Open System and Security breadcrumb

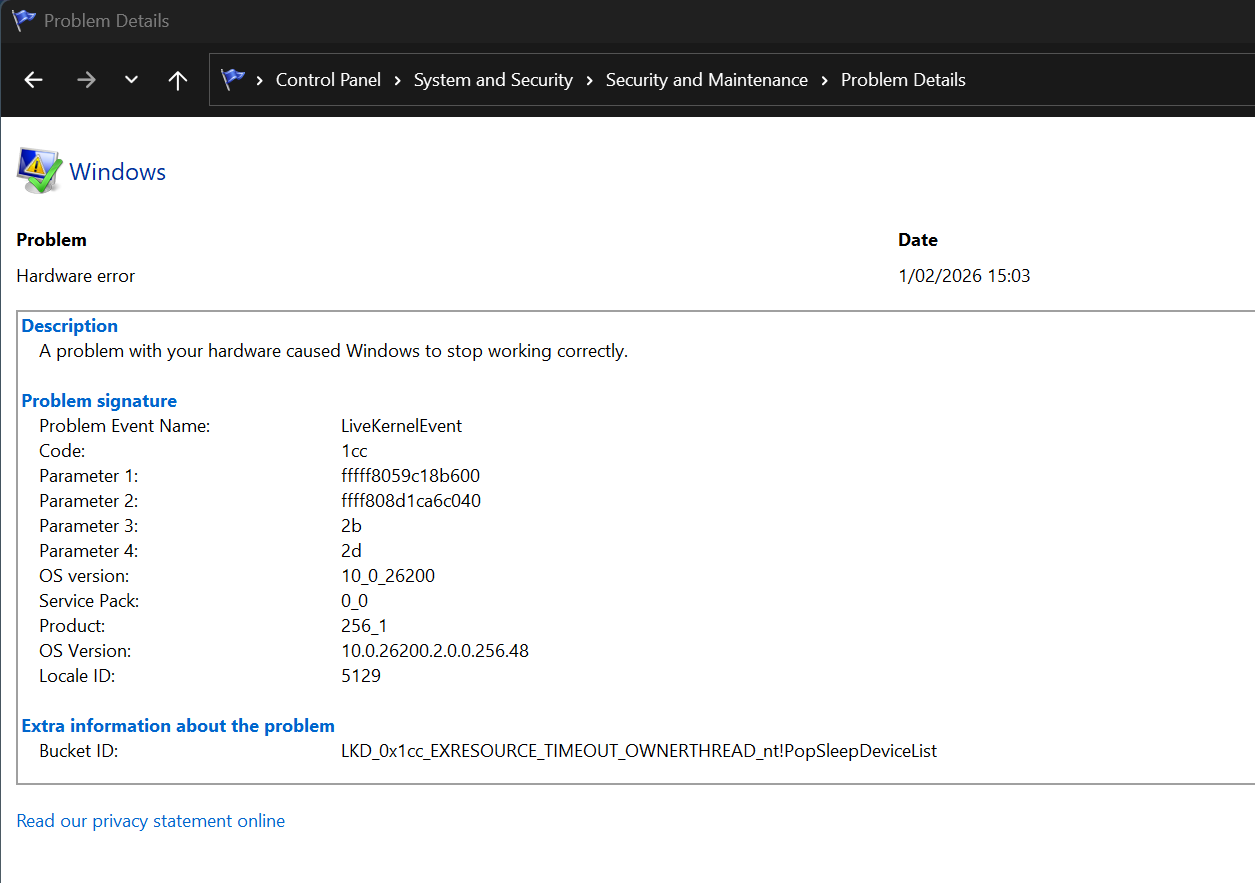click(x=493, y=80)
